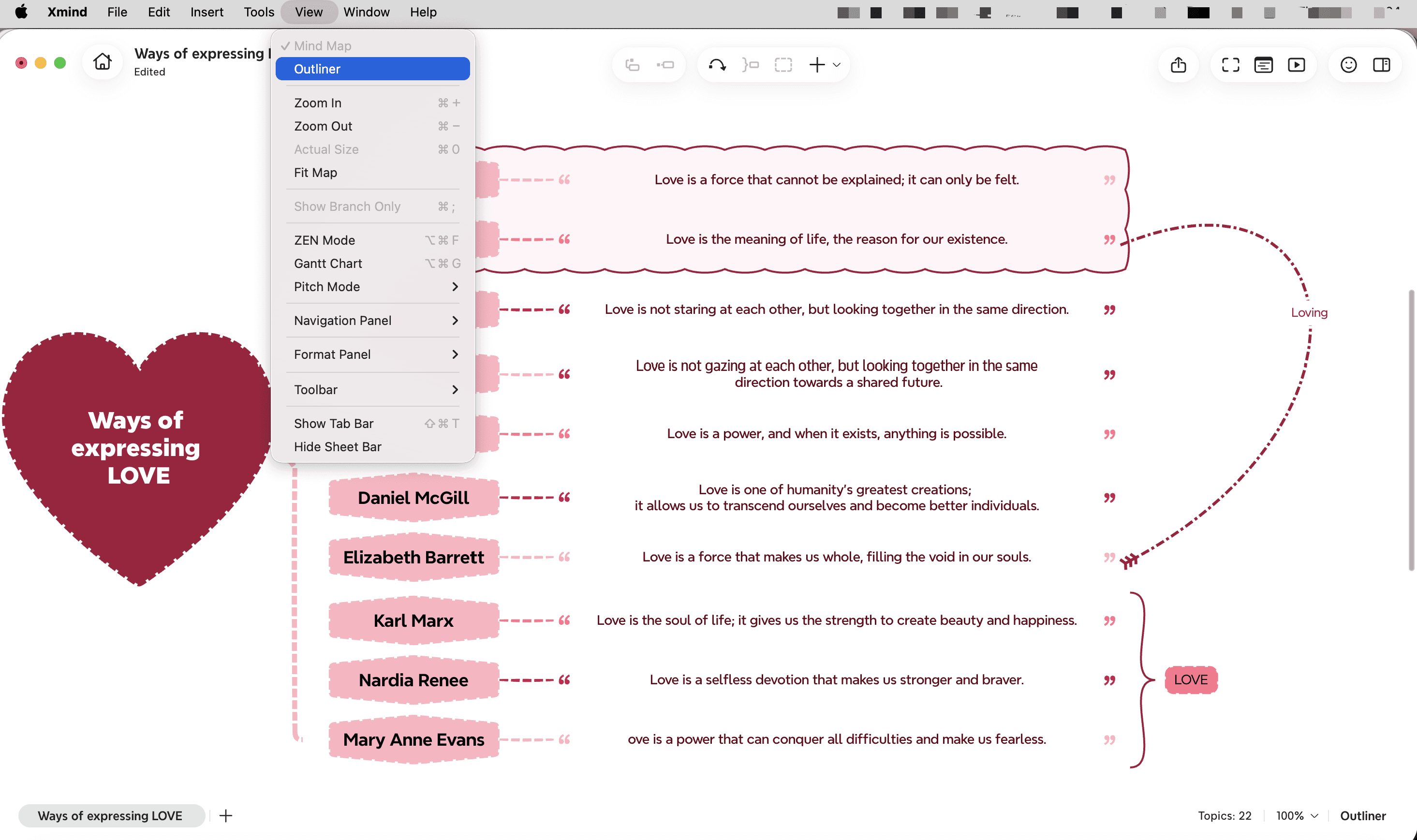
Task: Click the Insert Topic toolbar icon
Action: (632, 64)
